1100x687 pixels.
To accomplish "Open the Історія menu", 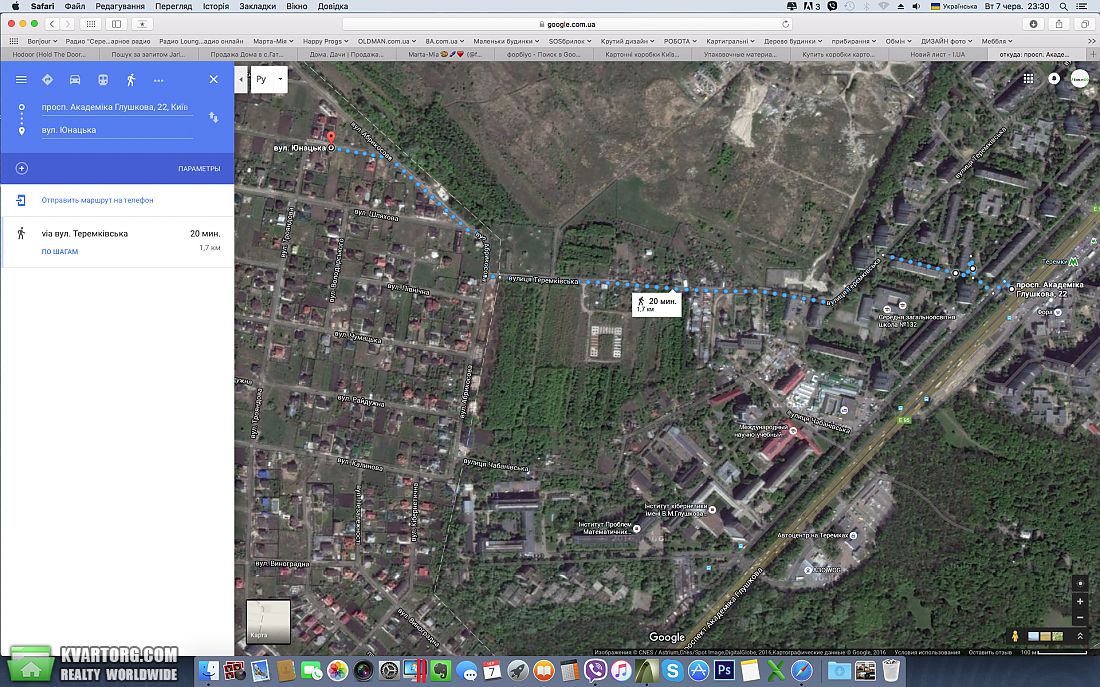I will coord(215,6).
